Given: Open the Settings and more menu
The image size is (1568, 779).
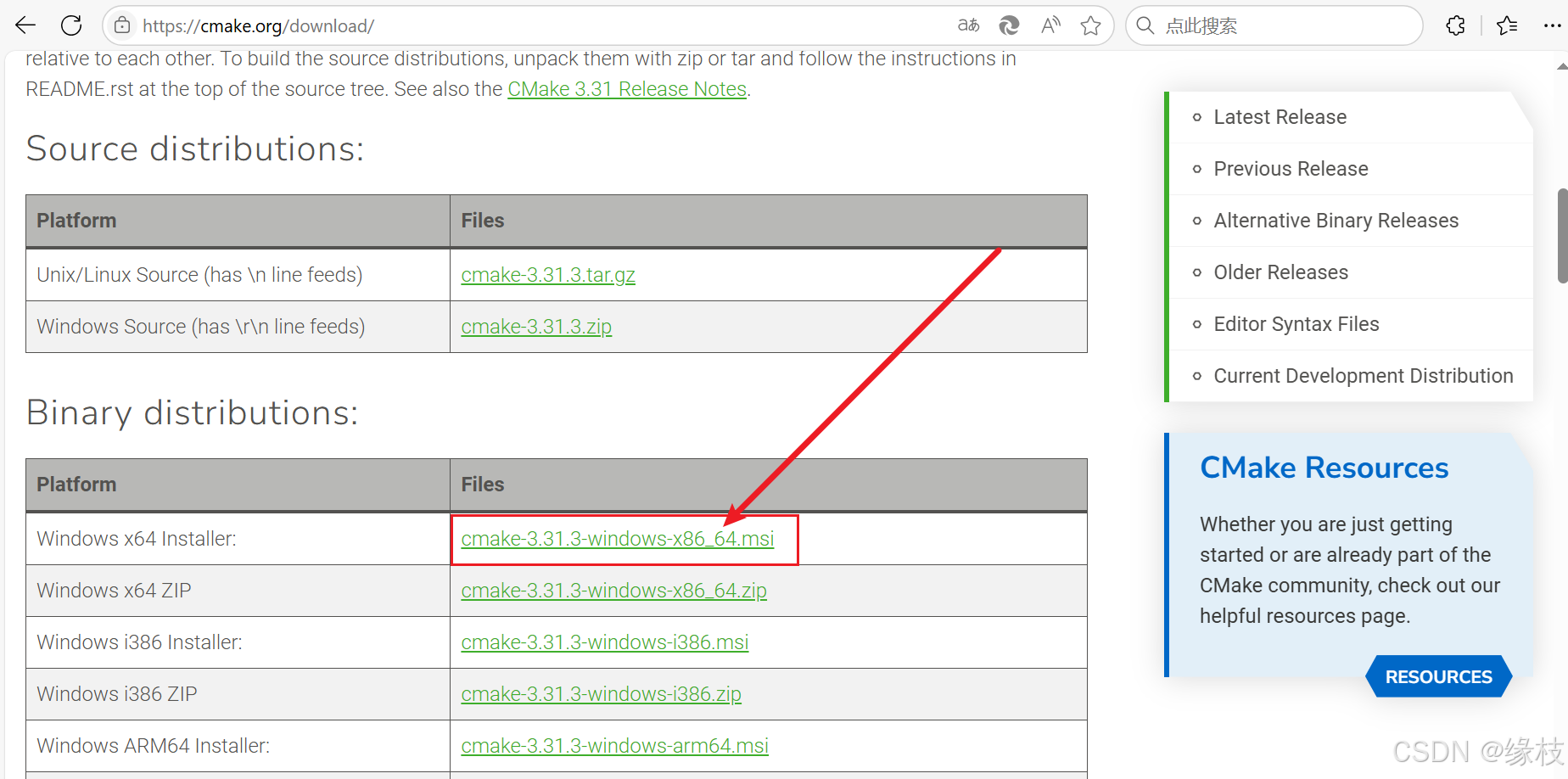Looking at the screenshot, I should (1553, 25).
